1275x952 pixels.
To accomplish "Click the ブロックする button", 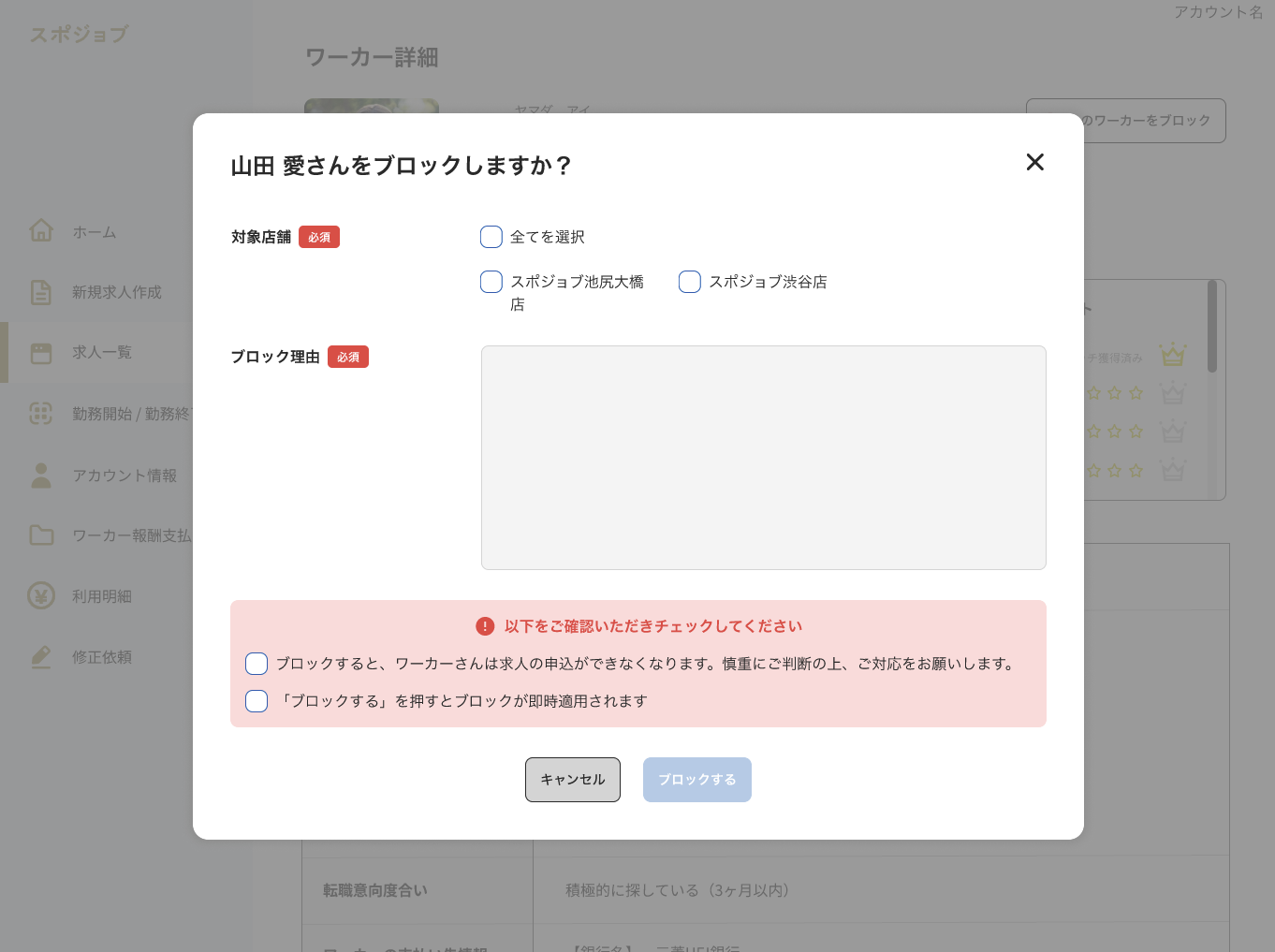I will click(696, 779).
